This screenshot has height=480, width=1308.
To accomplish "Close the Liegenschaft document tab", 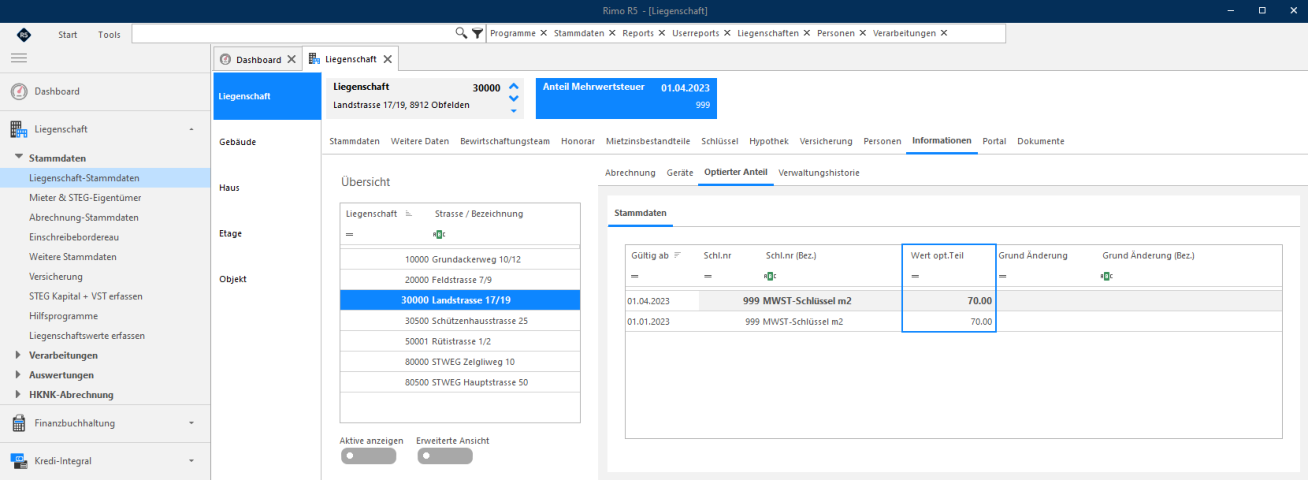I will coord(387,59).
